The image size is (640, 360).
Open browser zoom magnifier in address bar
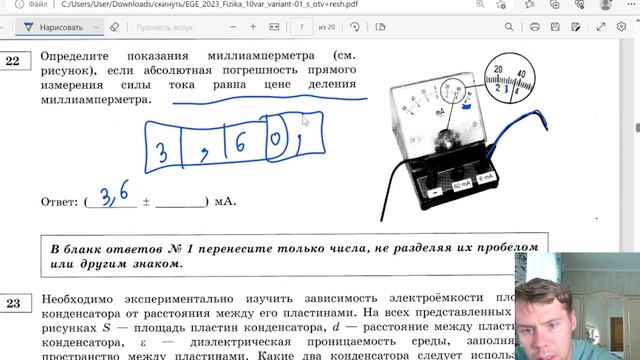(x=480, y=4)
